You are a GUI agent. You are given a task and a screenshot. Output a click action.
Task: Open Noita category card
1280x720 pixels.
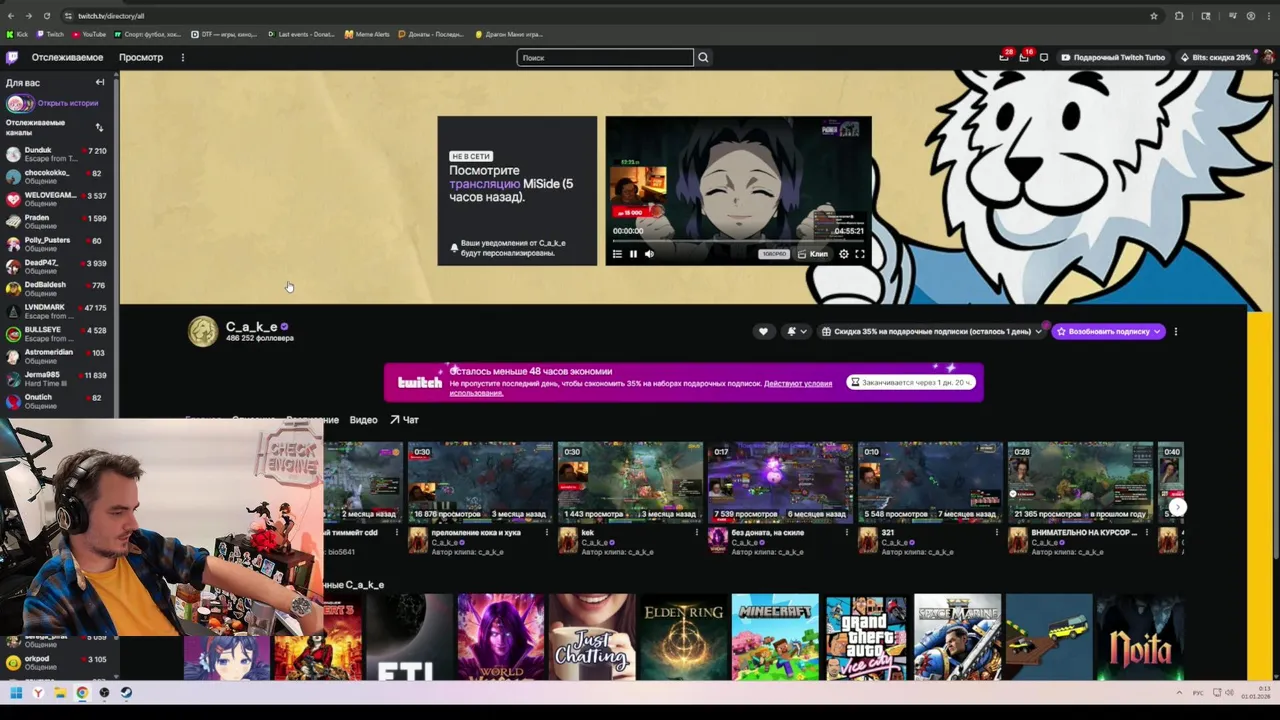coord(1140,637)
